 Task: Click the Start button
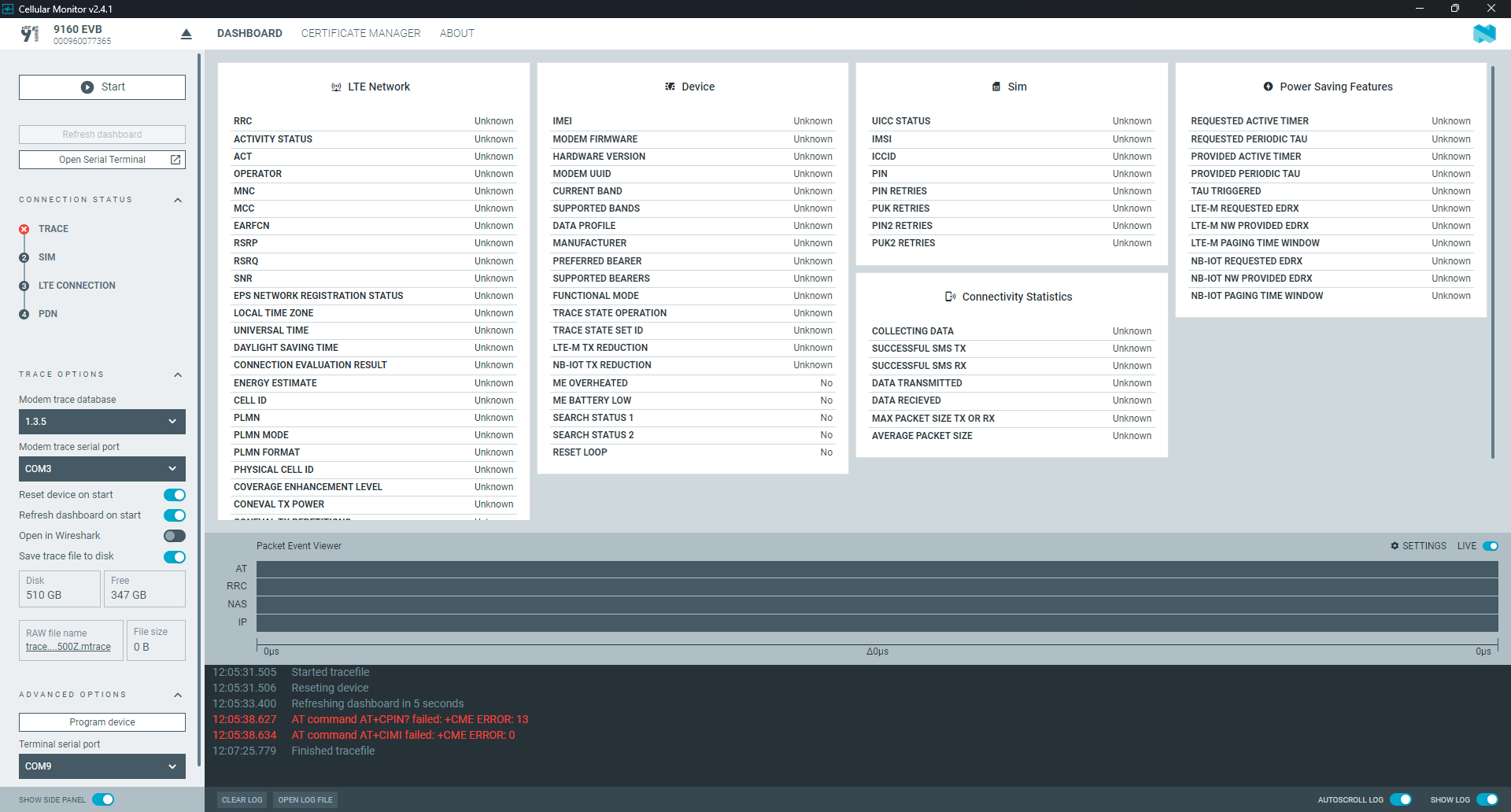point(102,87)
